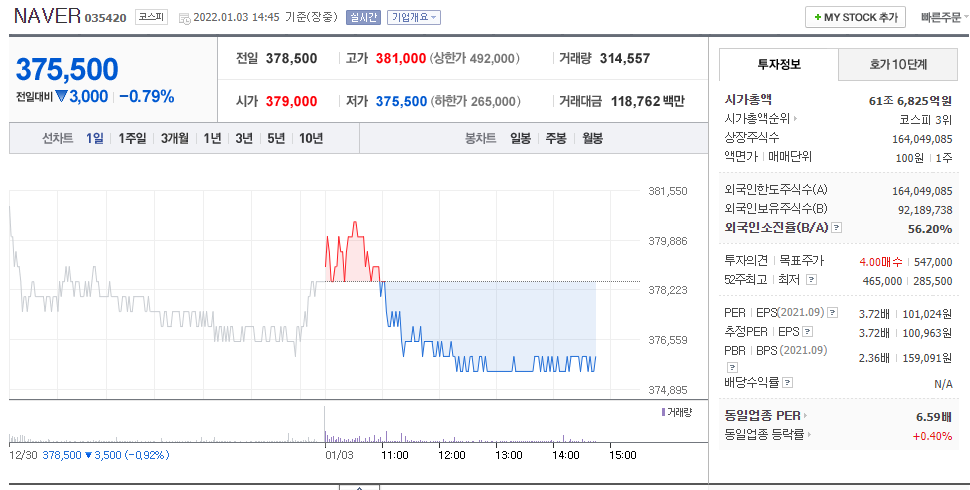Click the 고가 value 381,000
Screen dimensions: 970x490
pyautogui.click(x=401, y=59)
